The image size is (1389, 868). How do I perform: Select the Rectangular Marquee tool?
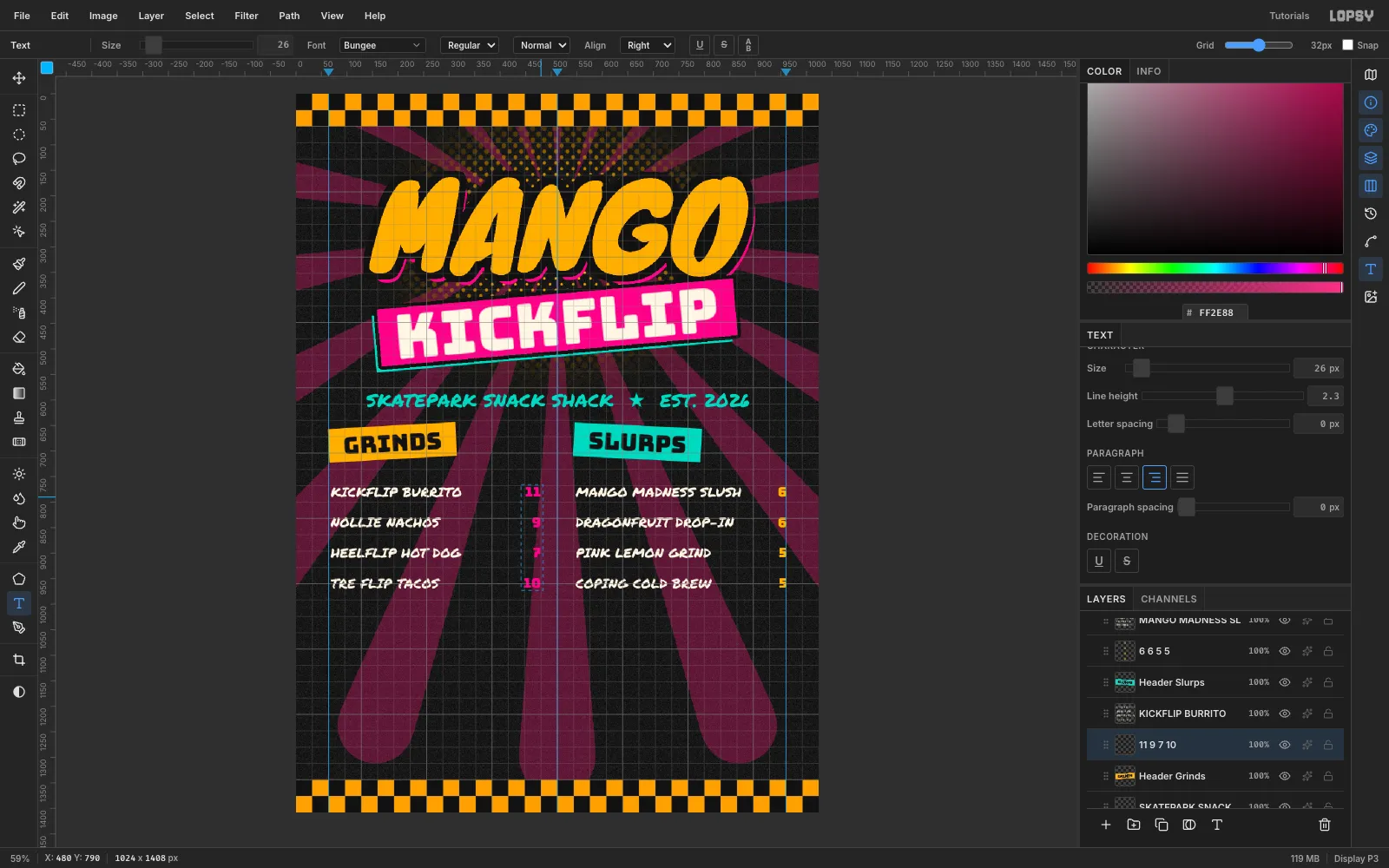(x=19, y=110)
